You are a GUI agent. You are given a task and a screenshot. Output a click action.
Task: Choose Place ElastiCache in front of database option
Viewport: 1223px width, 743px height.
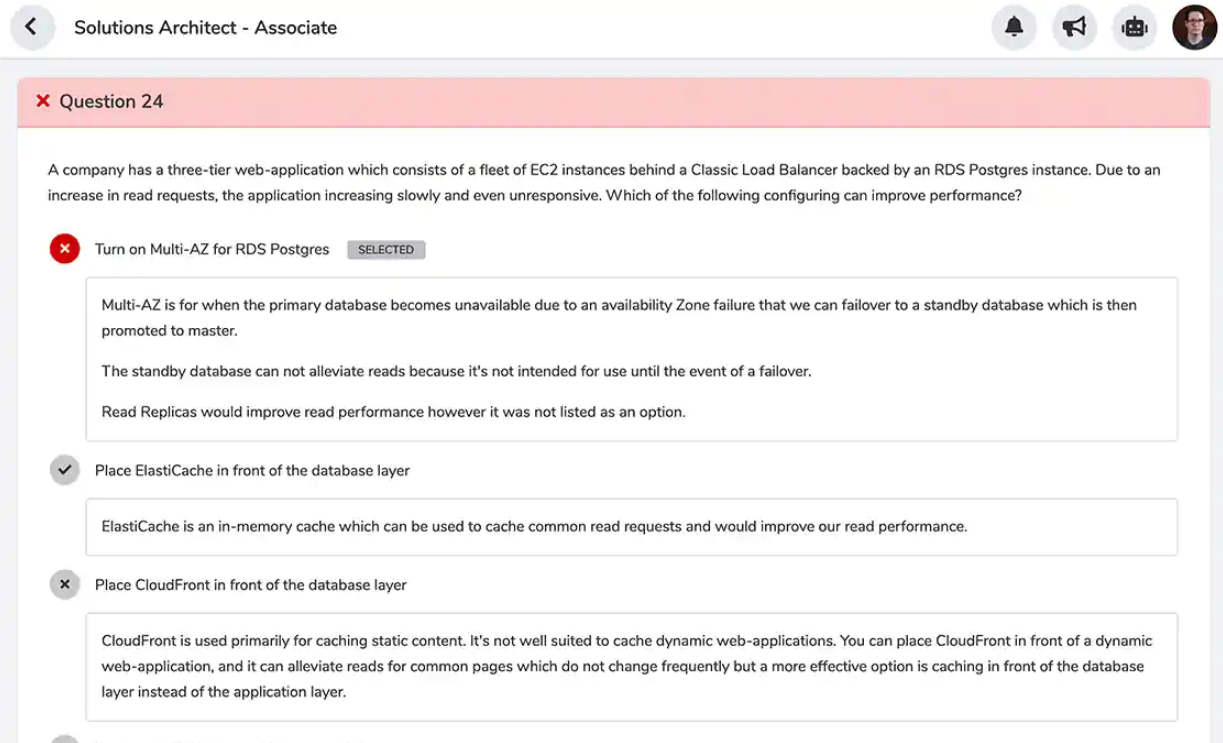(x=252, y=470)
